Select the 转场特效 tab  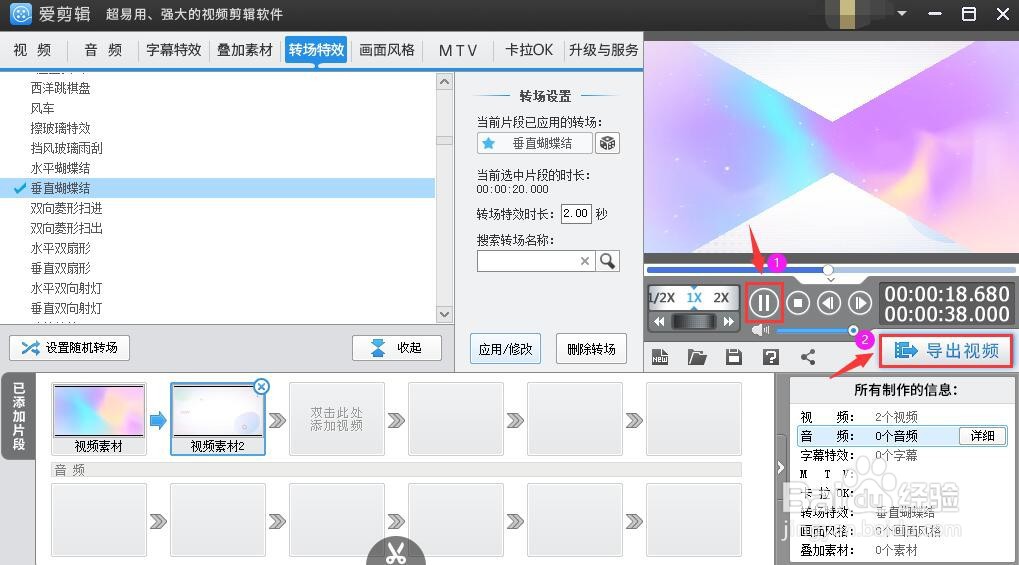[x=316, y=50]
